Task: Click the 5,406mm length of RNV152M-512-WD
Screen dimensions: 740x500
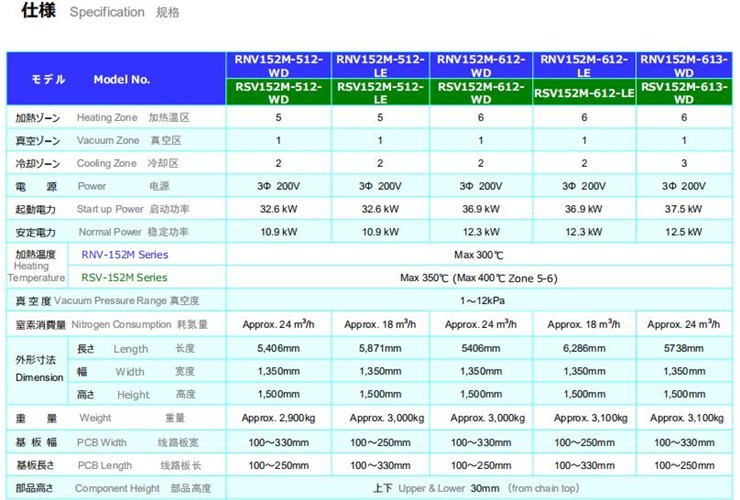Action: click(x=278, y=348)
